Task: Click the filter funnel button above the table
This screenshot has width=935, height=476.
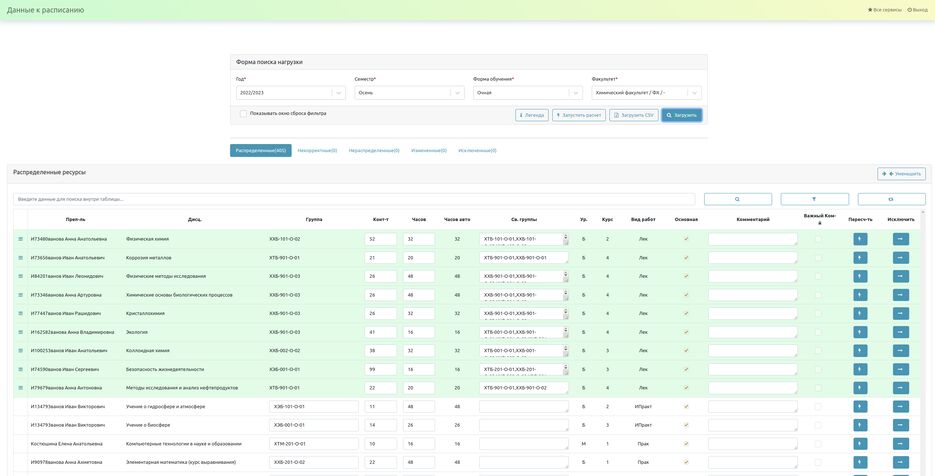Action: 814,199
